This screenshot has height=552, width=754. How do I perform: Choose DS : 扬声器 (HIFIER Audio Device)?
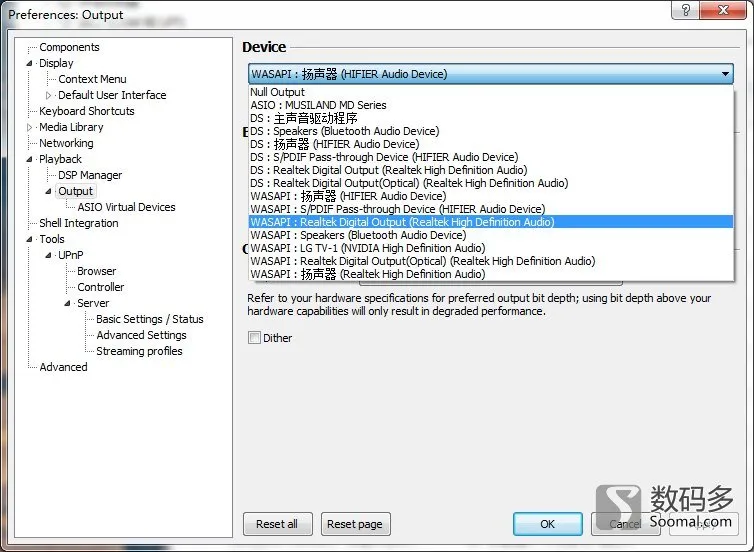click(x=491, y=144)
